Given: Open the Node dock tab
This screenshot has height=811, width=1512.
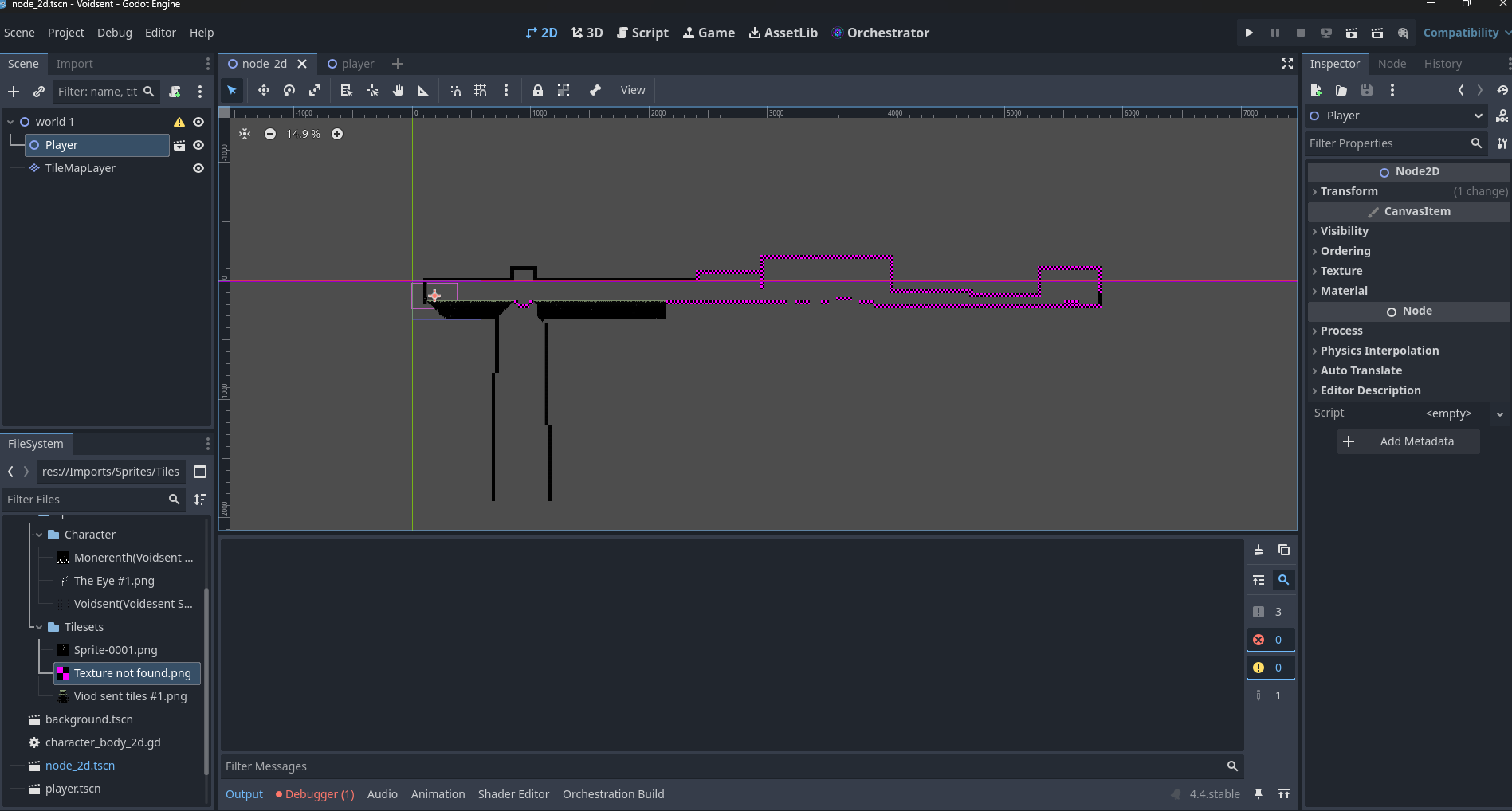Looking at the screenshot, I should [1392, 64].
